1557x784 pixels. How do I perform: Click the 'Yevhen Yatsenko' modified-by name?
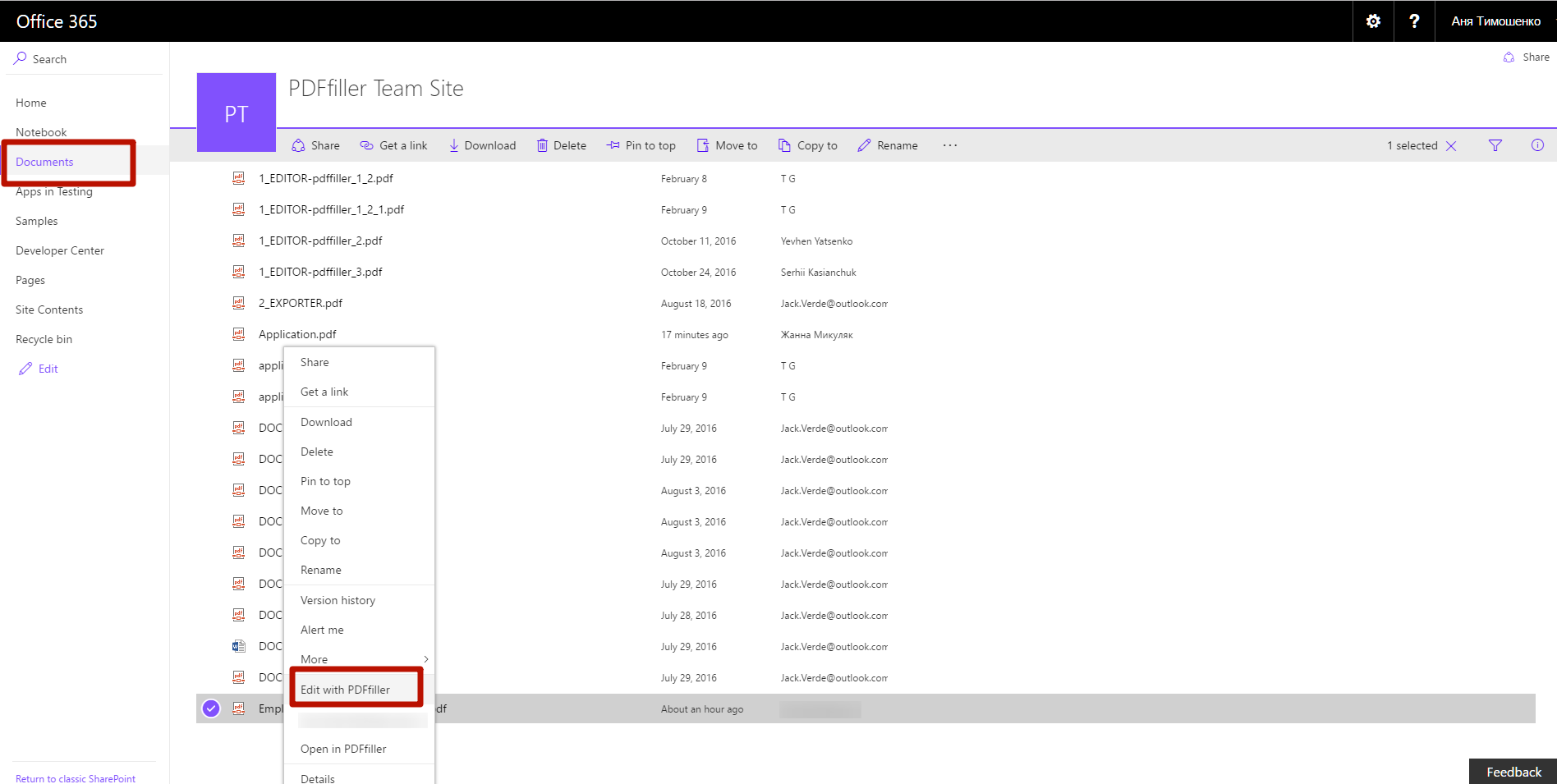tap(816, 241)
